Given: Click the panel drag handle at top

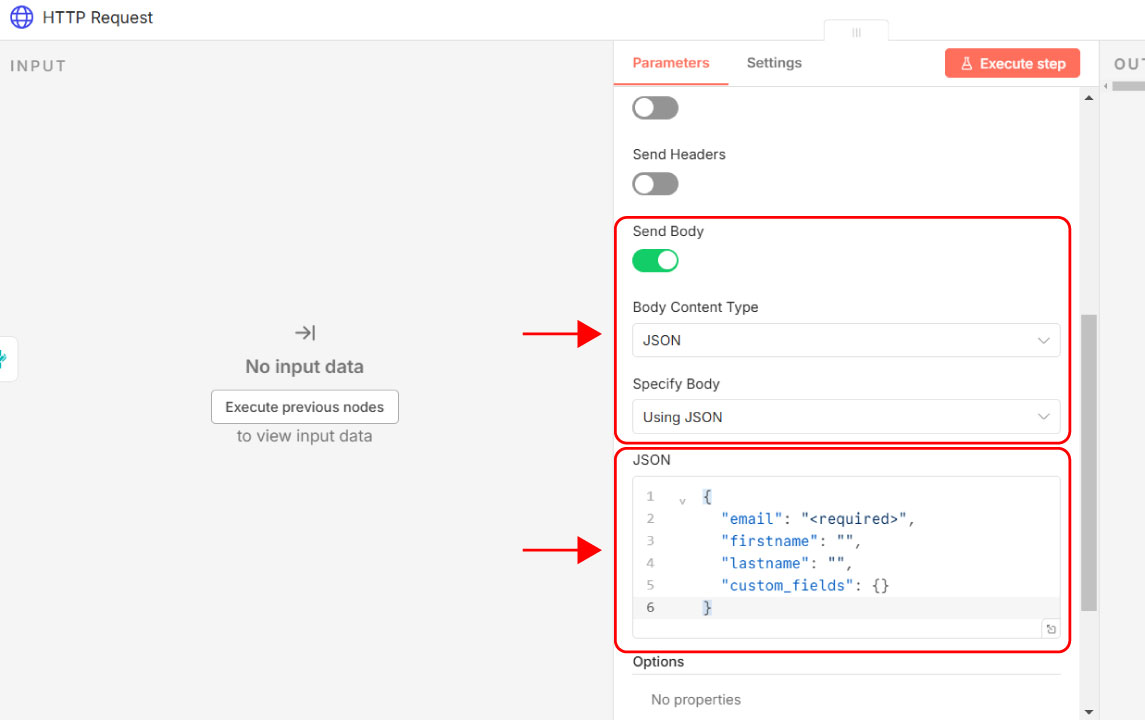Looking at the screenshot, I should pos(856,32).
